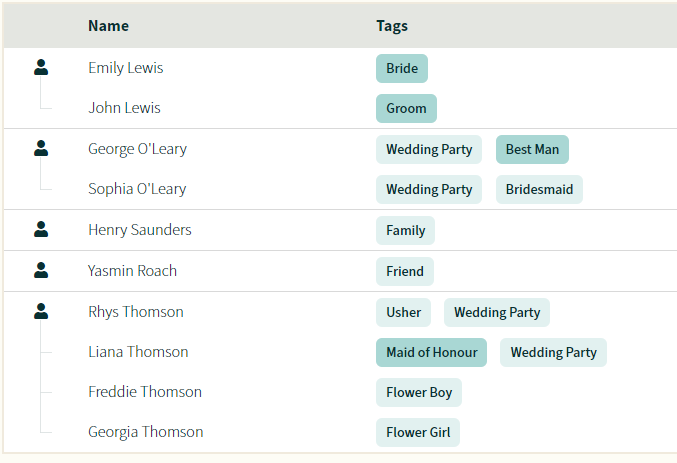Select the Bride tag
677x463 pixels.
click(x=402, y=68)
